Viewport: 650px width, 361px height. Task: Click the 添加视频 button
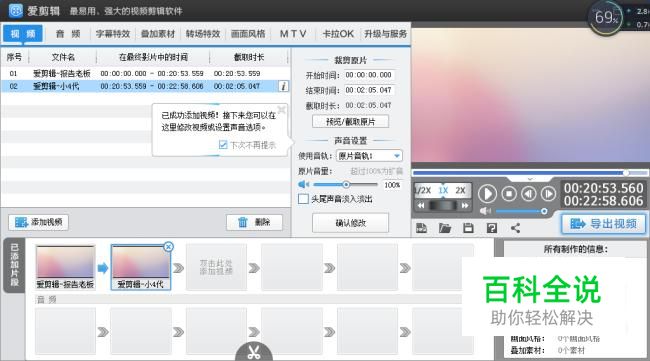coord(39,222)
